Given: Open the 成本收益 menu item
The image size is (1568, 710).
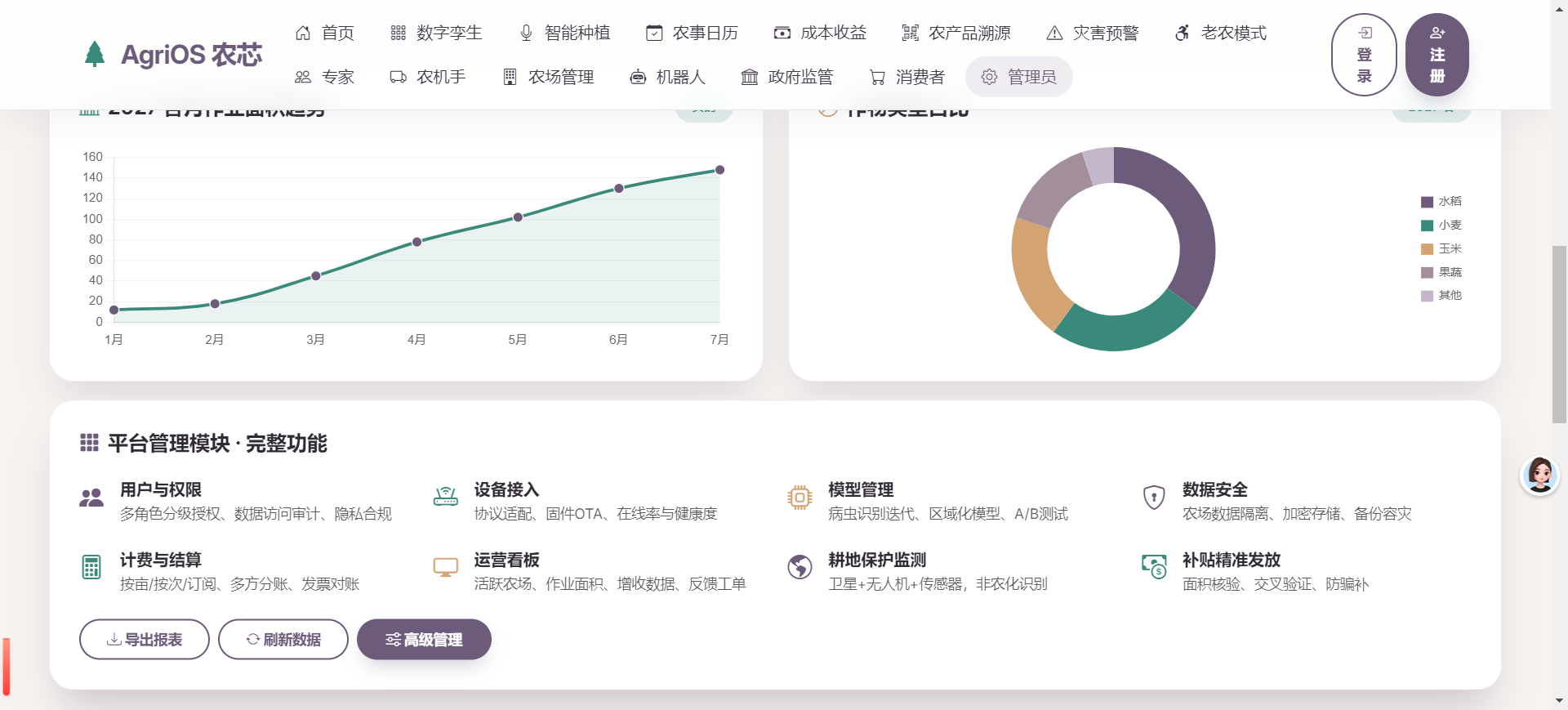Looking at the screenshot, I should (x=821, y=33).
